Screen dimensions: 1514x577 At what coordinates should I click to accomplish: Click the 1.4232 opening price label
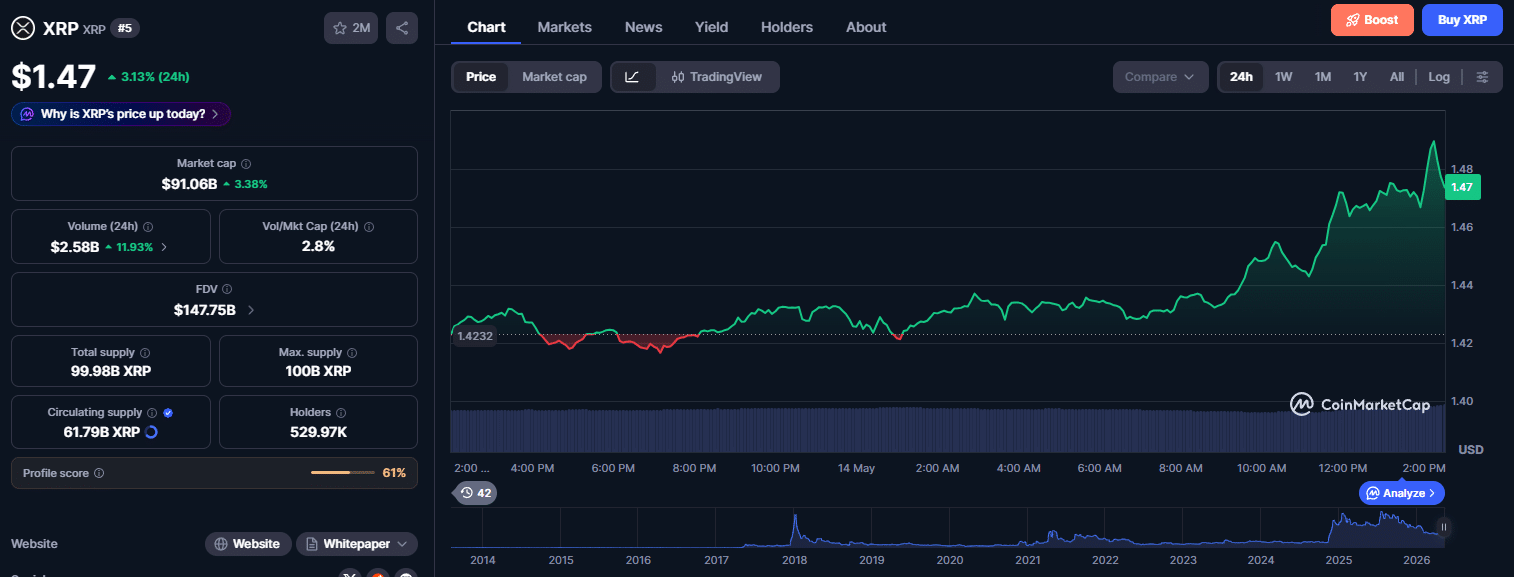475,336
